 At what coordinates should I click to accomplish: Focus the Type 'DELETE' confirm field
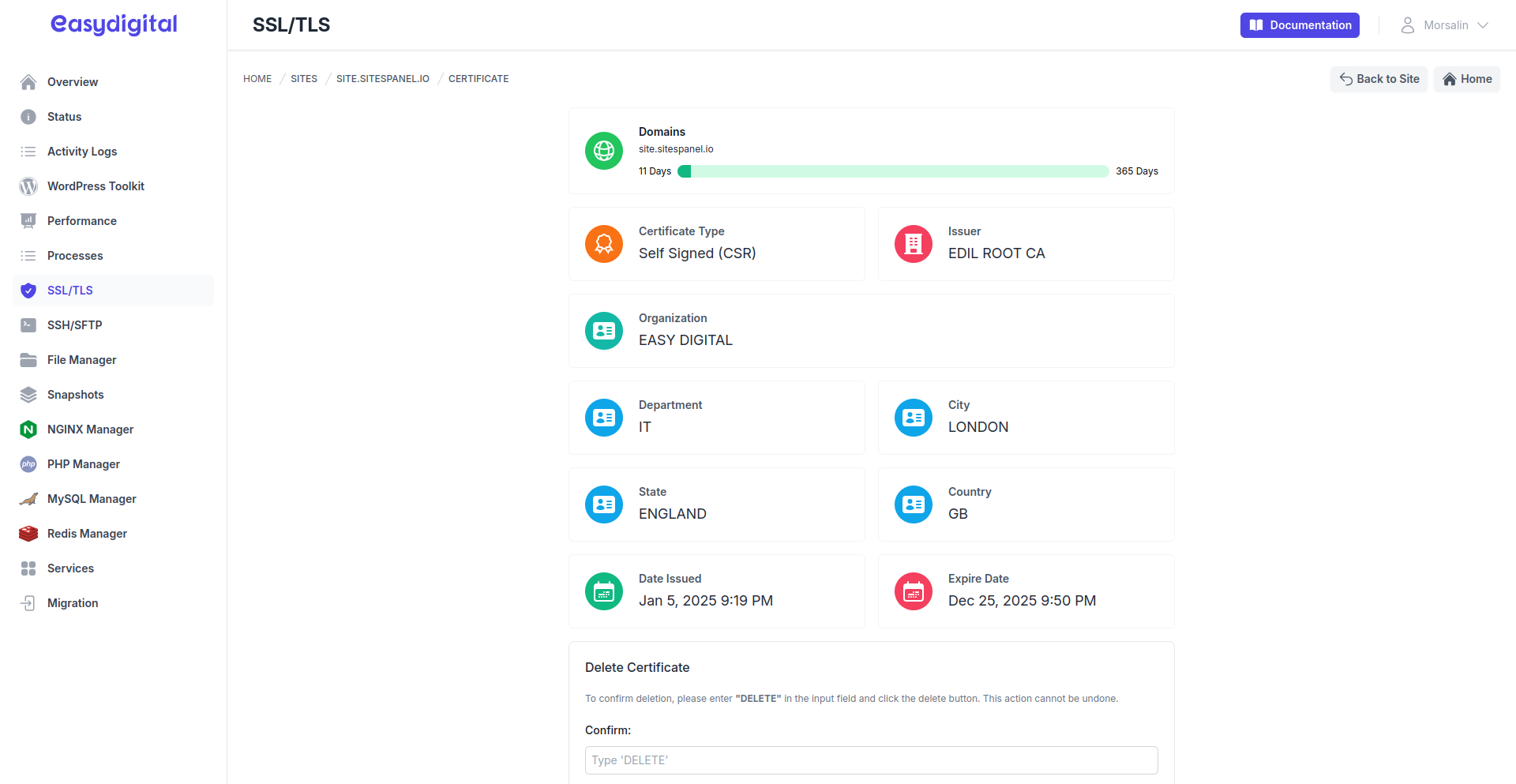coord(871,760)
